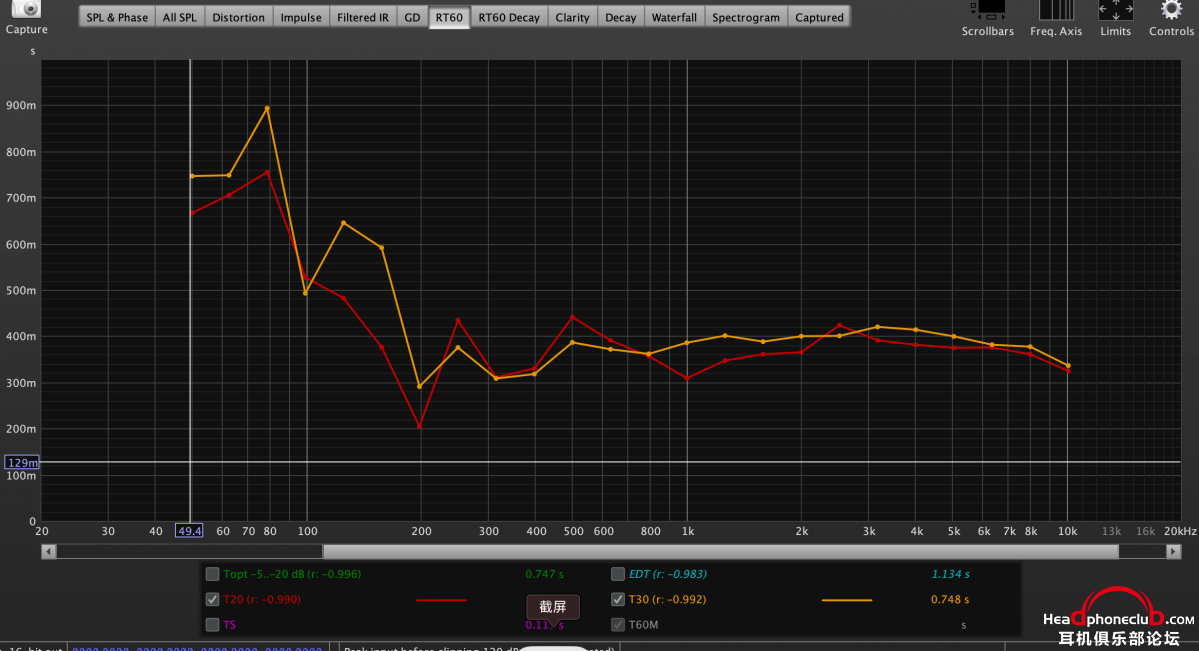Click the horizontal scrollbar thumb

pos(720,551)
